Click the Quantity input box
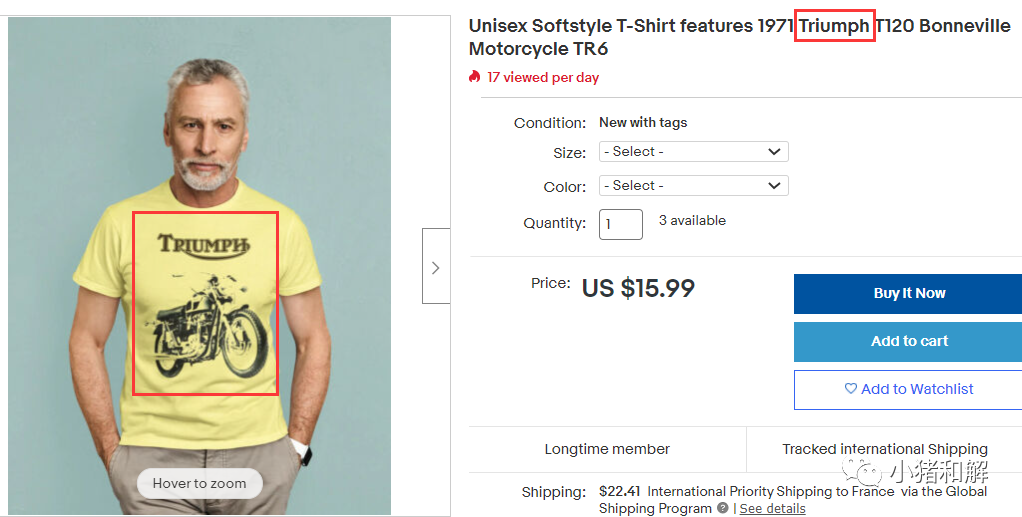This screenshot has width=1022, height=517. tap(620, 224)
